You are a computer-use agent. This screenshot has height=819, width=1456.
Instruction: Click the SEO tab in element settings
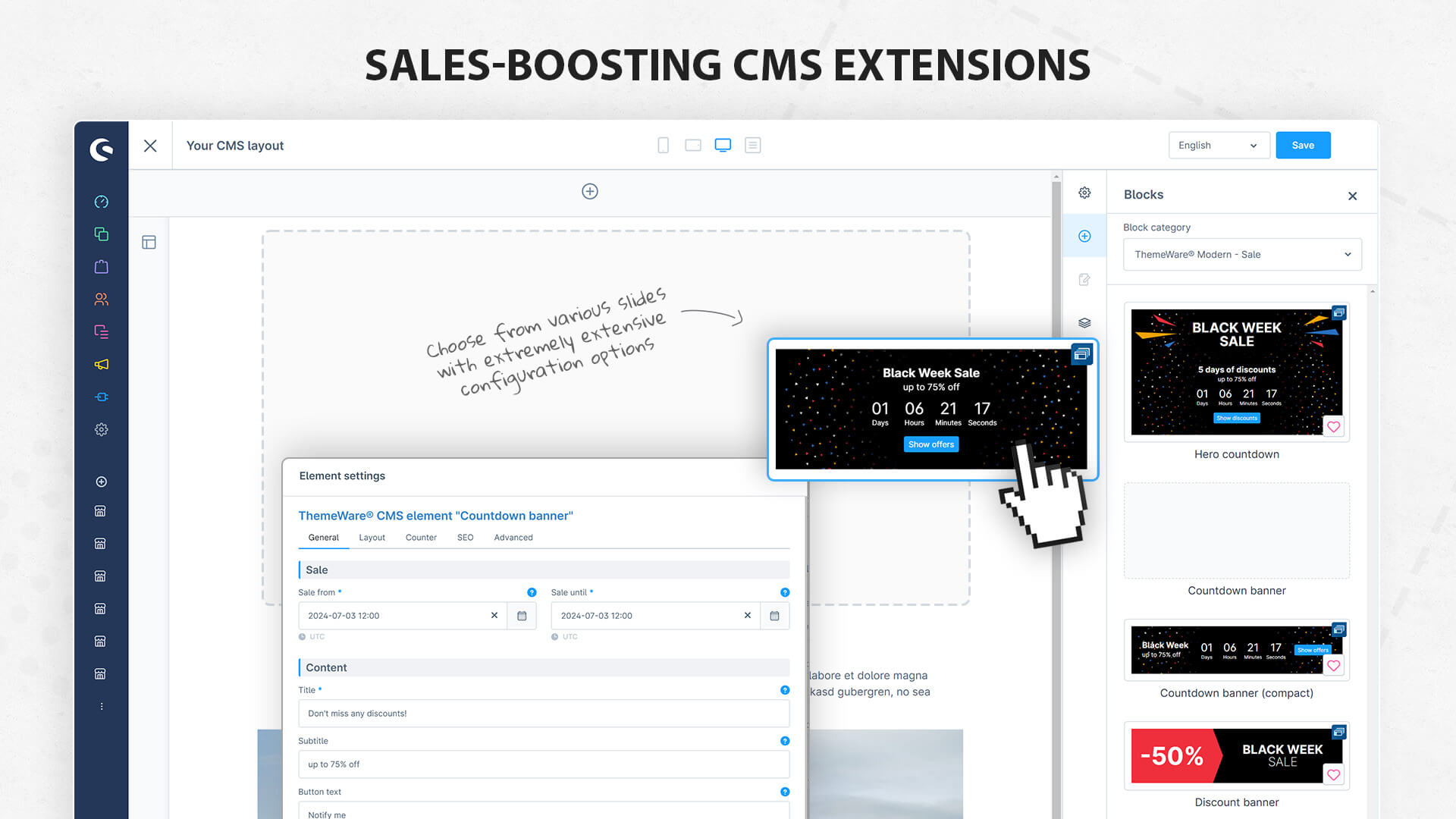pos(466,537)
